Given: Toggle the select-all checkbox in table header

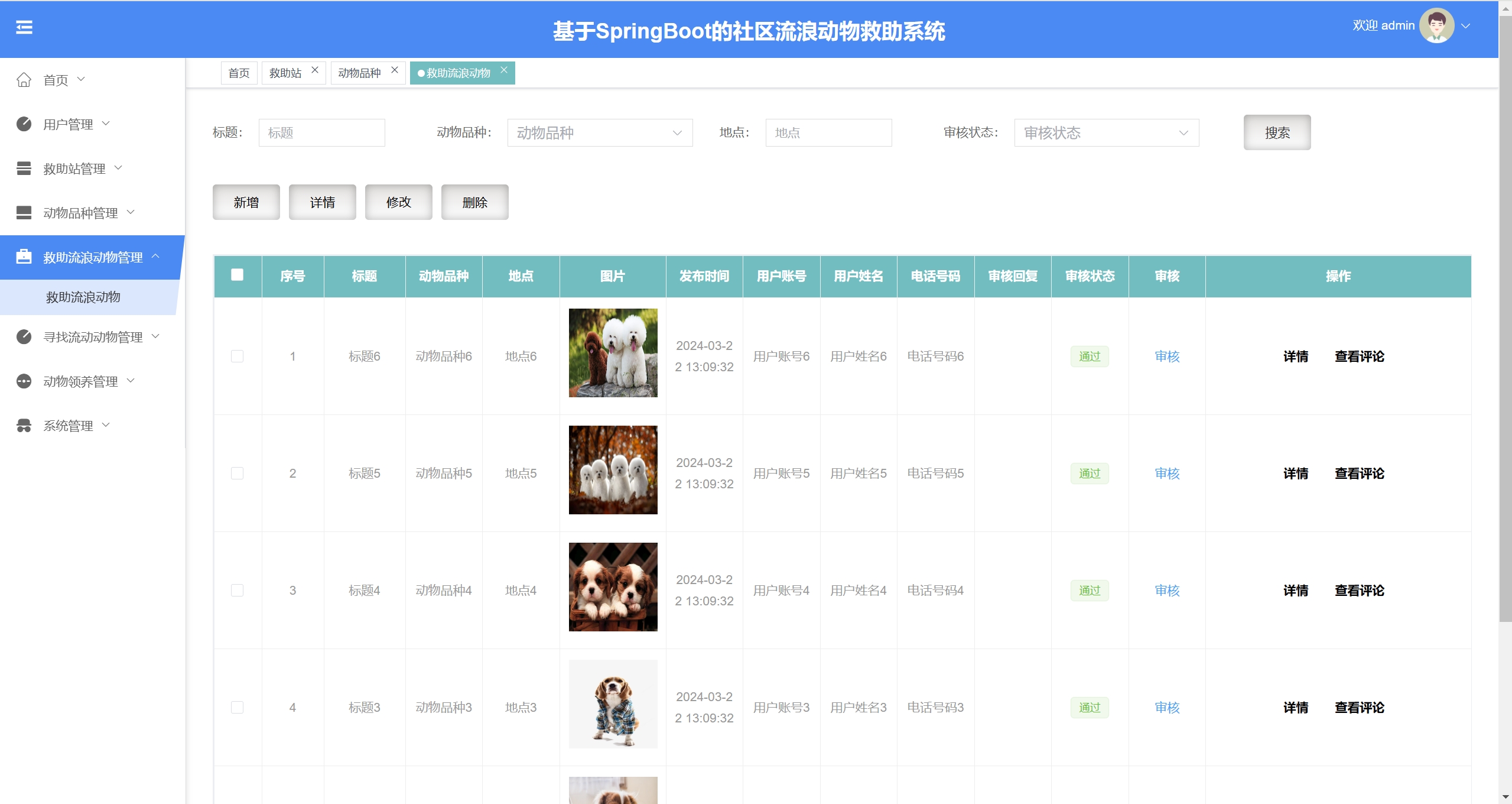Looking at the screenshot, I should point(238,275).
